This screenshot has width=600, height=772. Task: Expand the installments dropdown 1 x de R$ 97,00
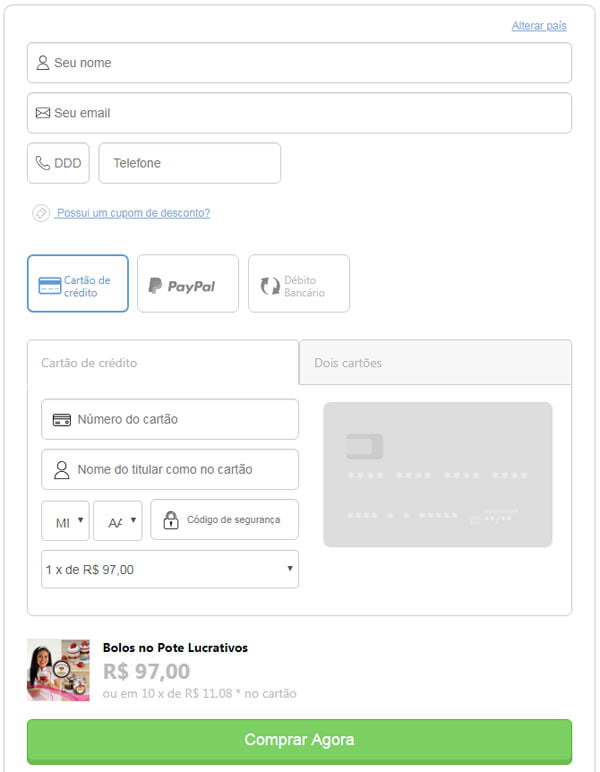tap(170, 569)
